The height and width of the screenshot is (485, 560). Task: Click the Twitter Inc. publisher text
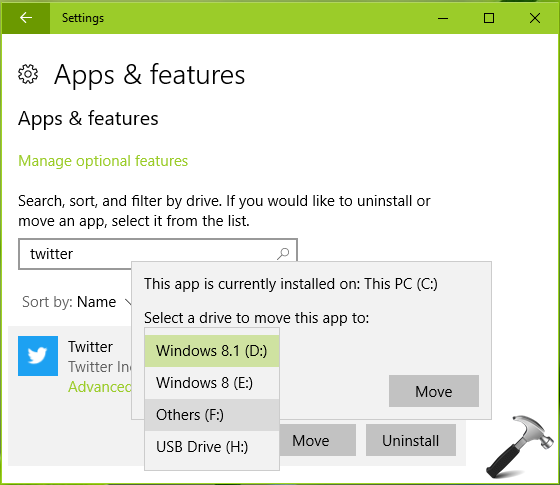100,367
